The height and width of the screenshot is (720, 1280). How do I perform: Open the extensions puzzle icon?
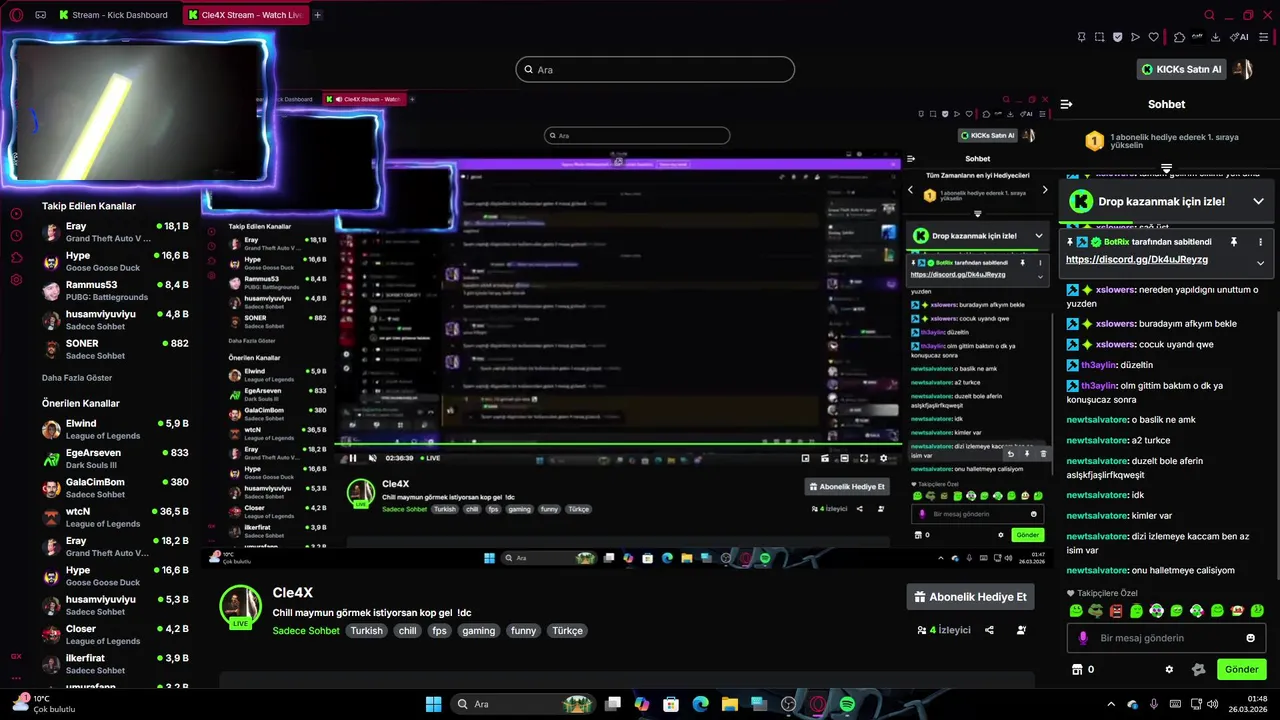click(1179, 38)
